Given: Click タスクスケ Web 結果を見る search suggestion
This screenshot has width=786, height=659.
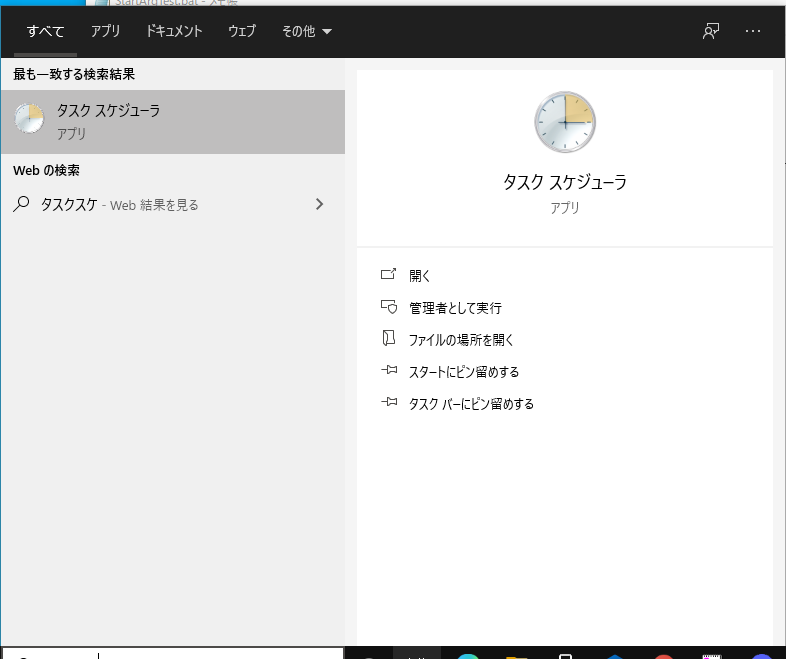Looking at the screenshot, I should (173, 204).
